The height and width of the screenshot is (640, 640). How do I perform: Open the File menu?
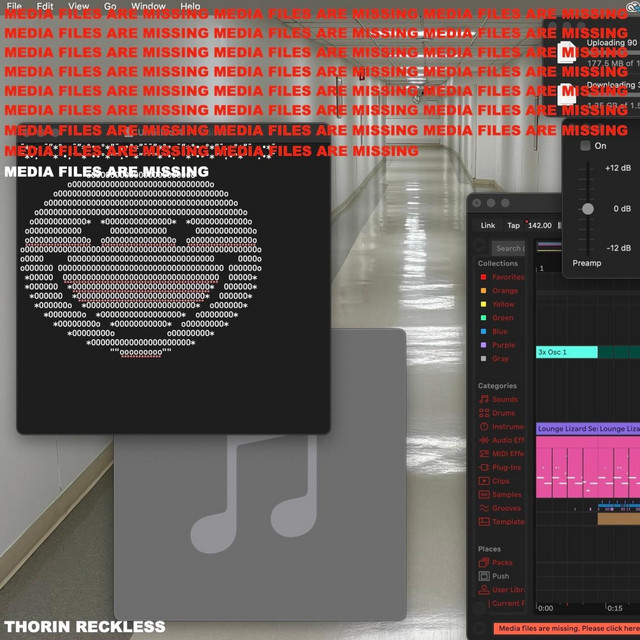14,6
